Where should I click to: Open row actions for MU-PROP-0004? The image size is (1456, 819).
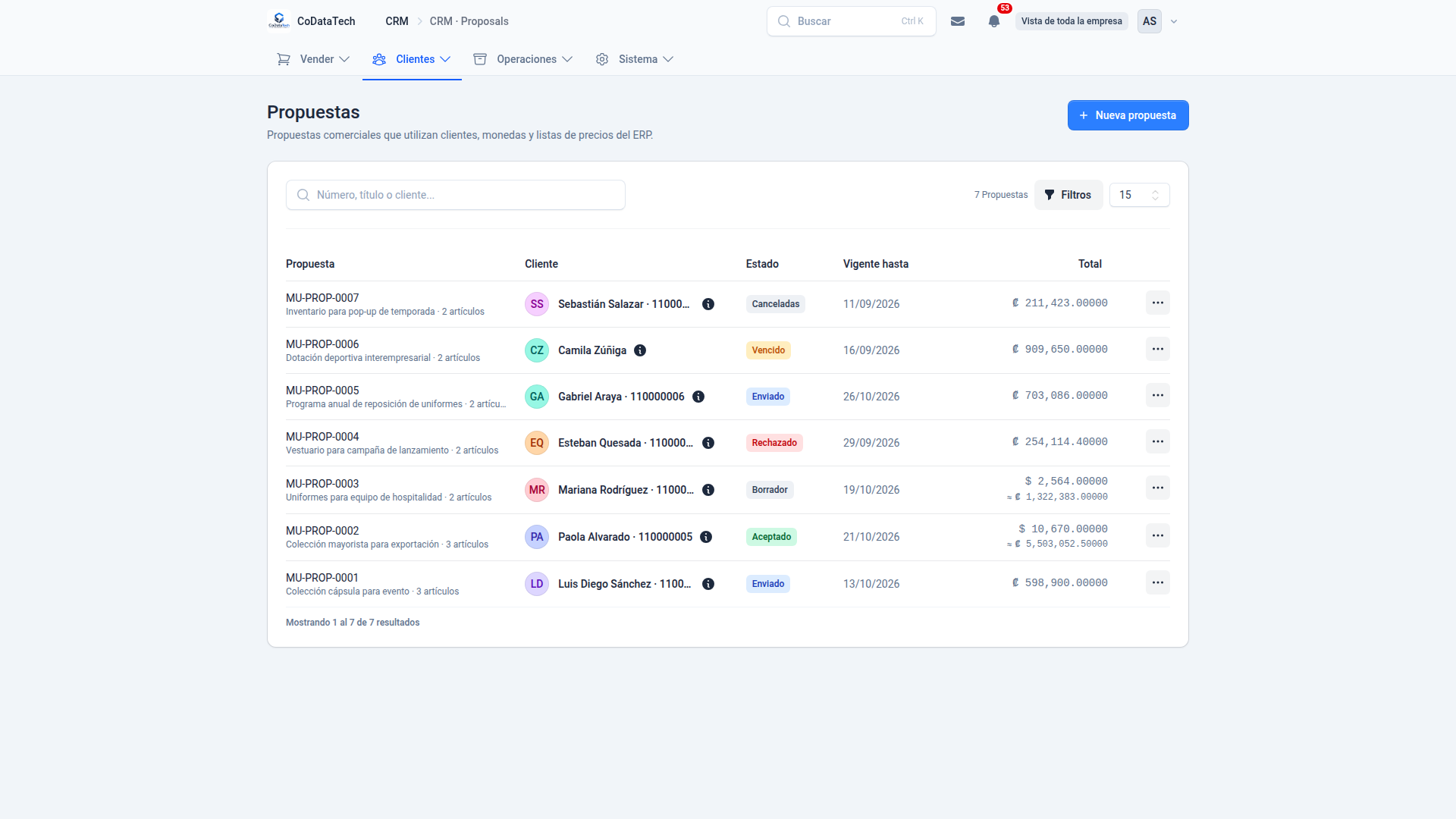click(1157, 441)
